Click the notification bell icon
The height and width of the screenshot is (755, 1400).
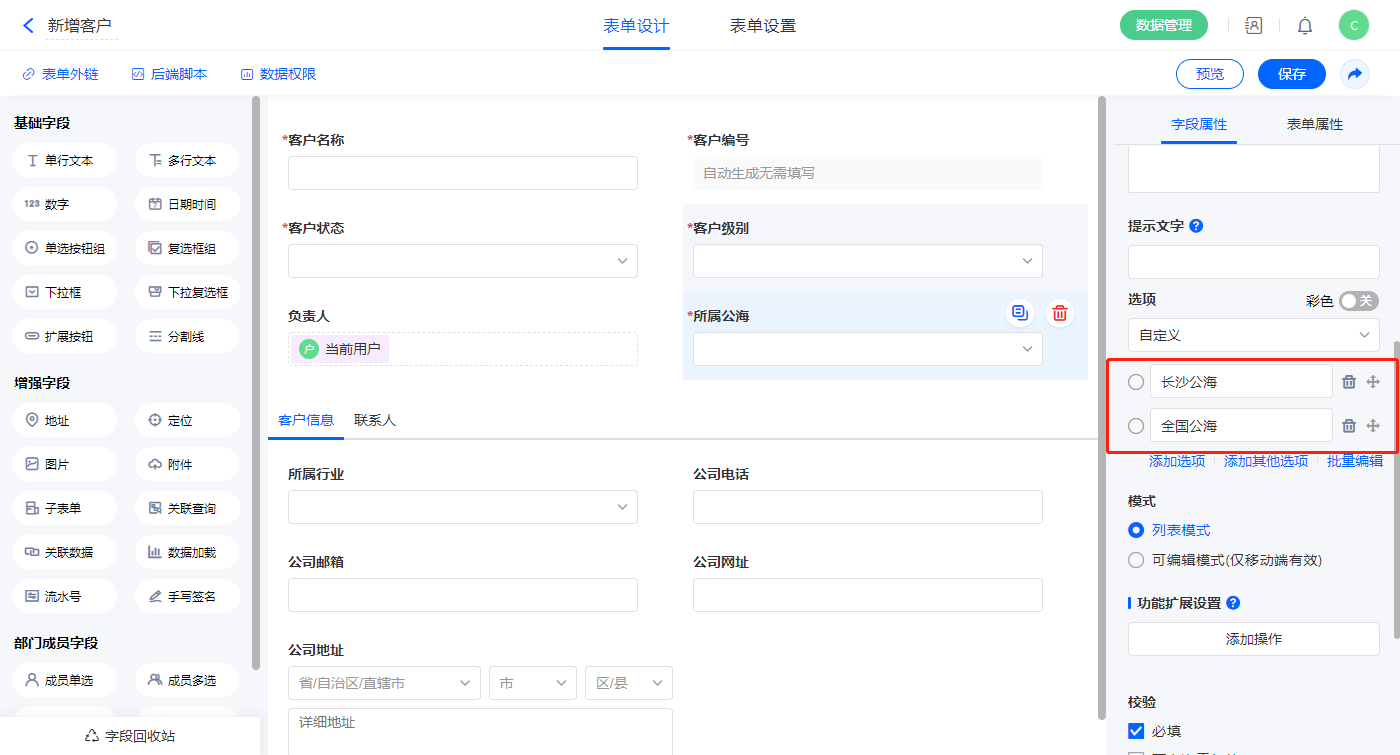[x=1305, y=26]
